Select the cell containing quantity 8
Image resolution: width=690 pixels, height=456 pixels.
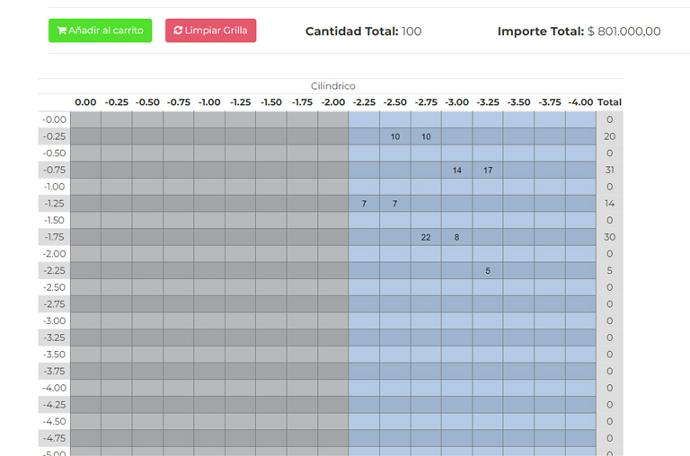(x=457, y=237)
